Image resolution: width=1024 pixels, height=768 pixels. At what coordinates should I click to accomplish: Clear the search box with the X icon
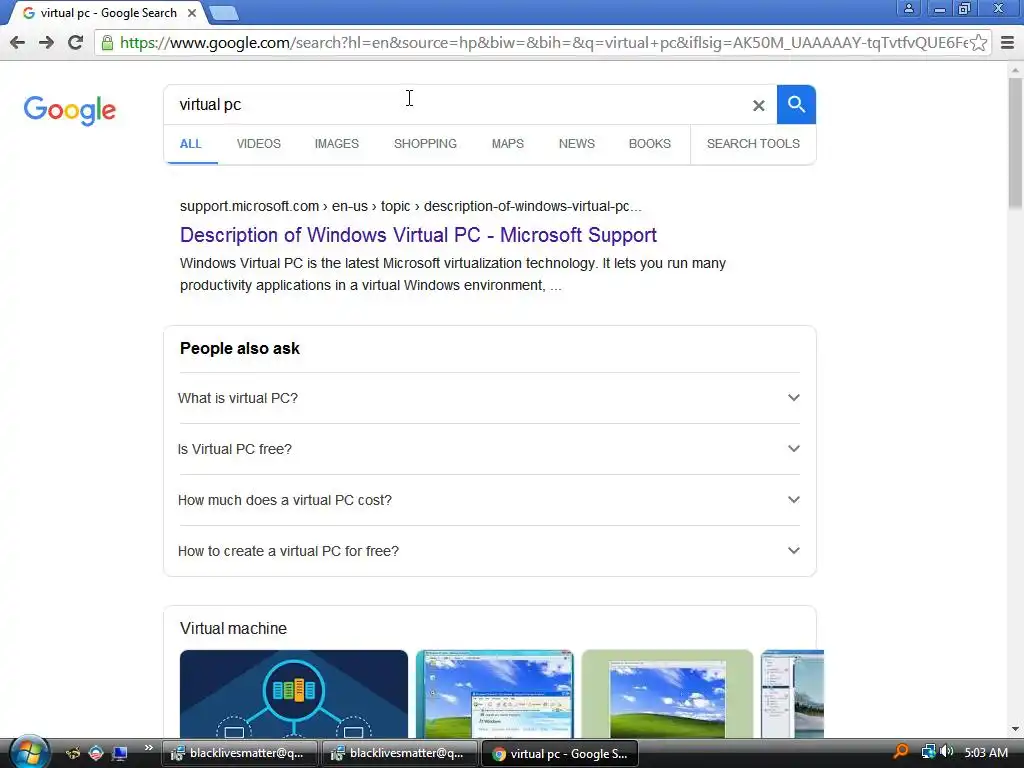[758, 105]
